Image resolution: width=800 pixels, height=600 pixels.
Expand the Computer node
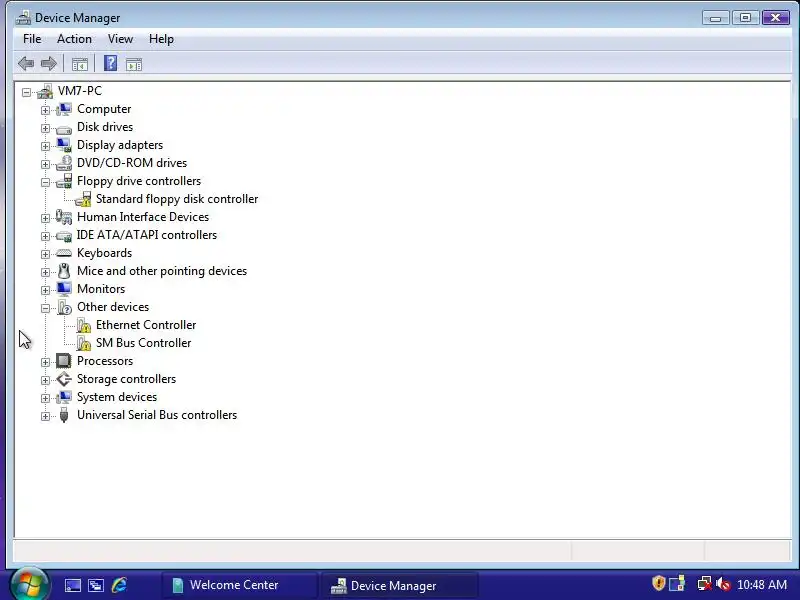click(45, 110)
